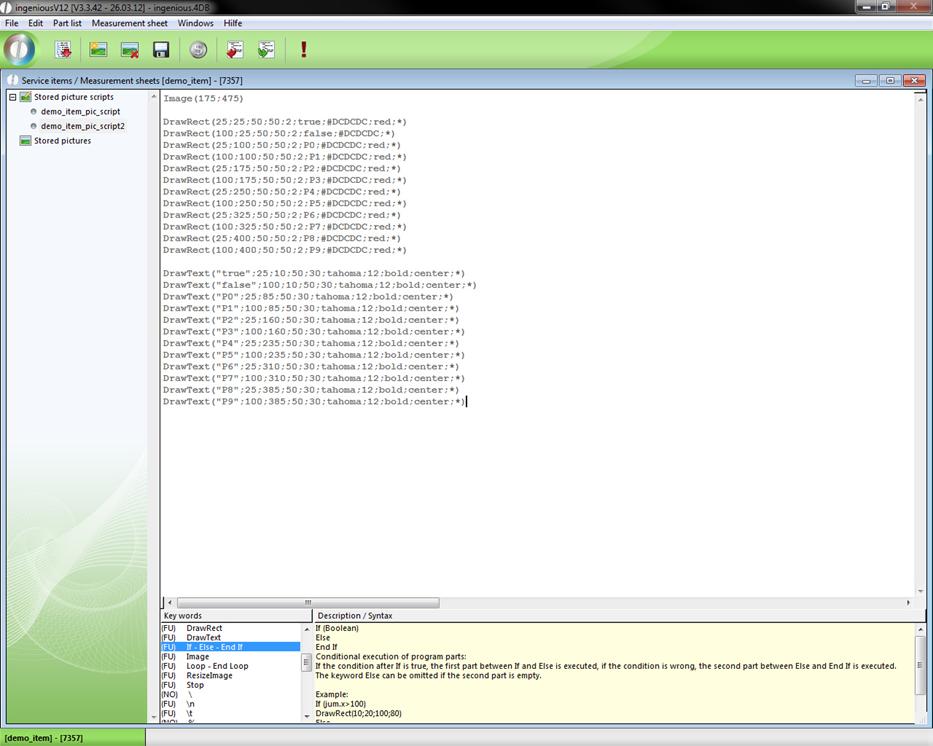Click the sheet with green check icon
The height and width of the screenshot is (746, 933).
pyautogui.click(x=266, y=49)
